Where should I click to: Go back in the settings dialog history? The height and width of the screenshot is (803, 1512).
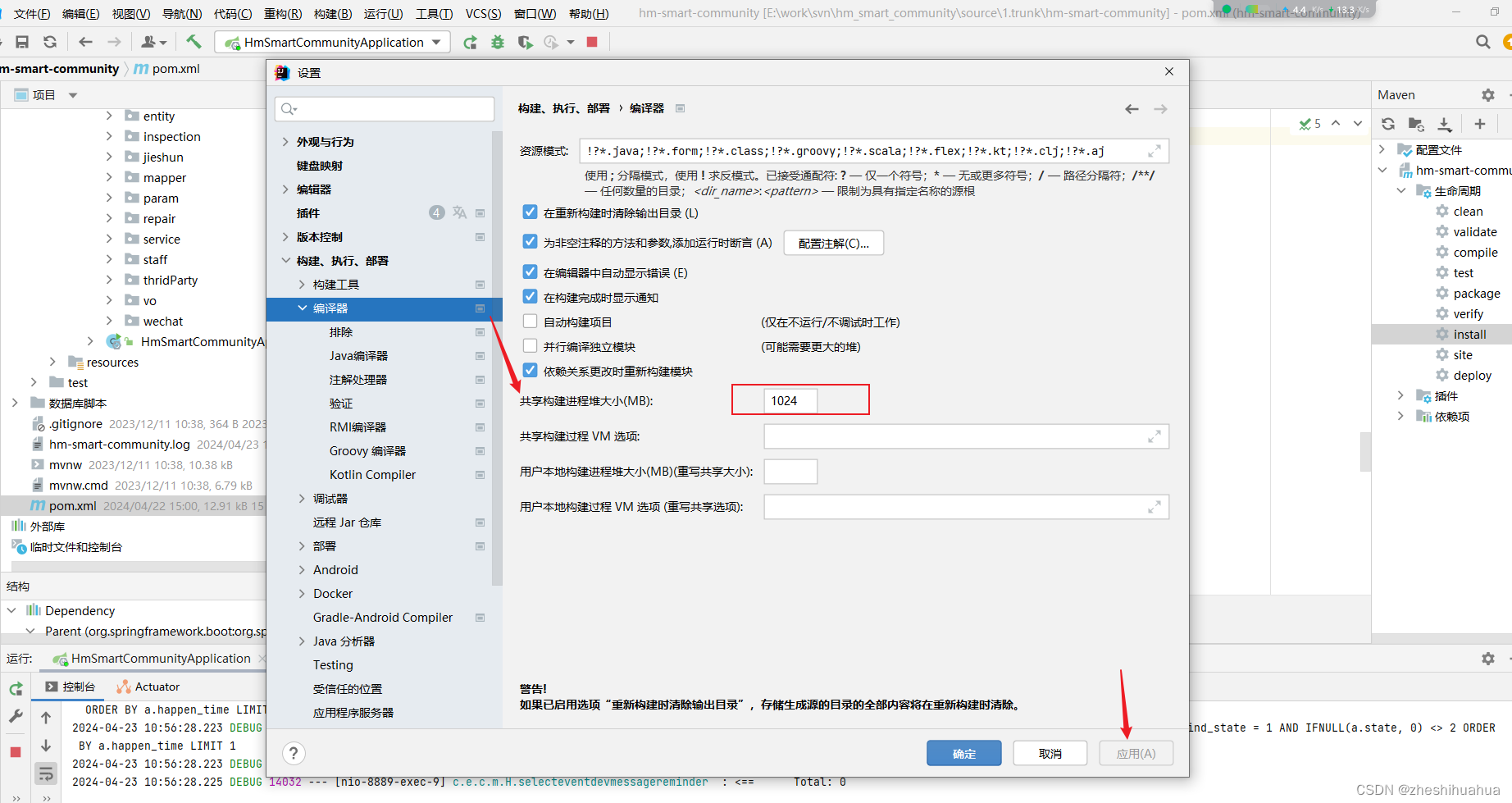click(1132, 109)
